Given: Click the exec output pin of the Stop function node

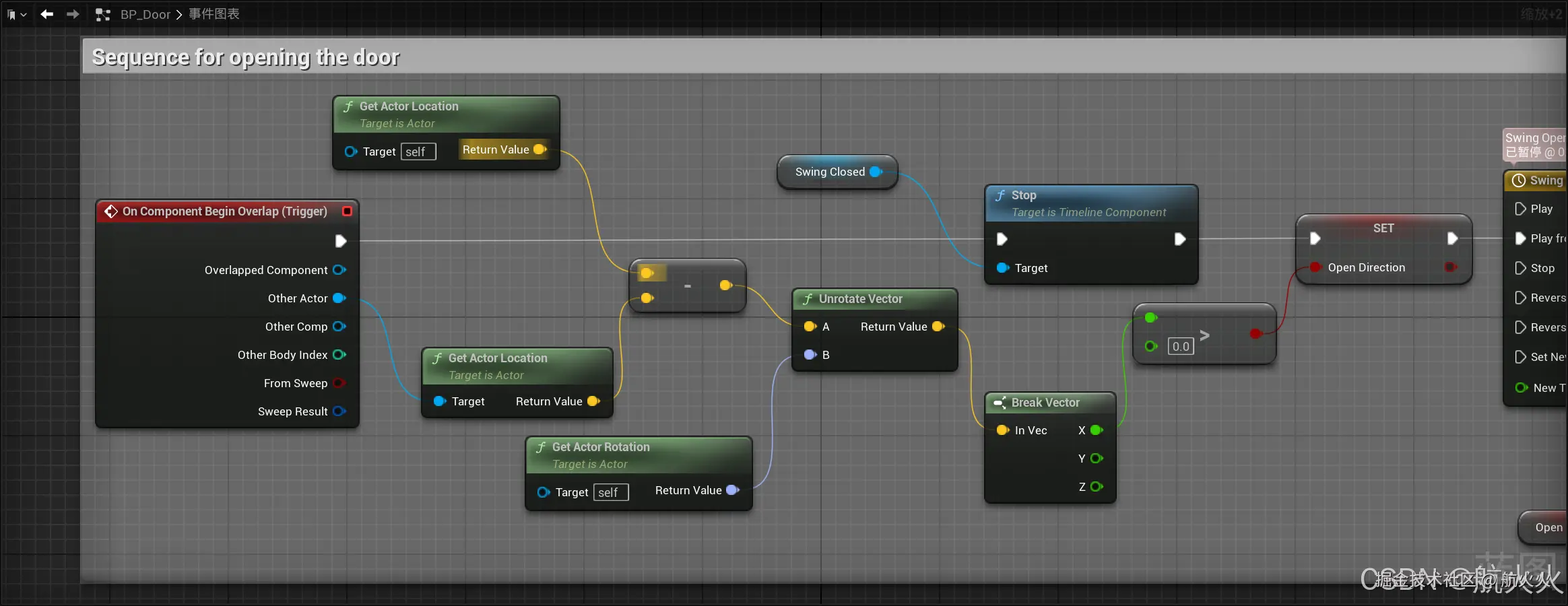Looking at the screenshot, I should (x=1180, y=239).
